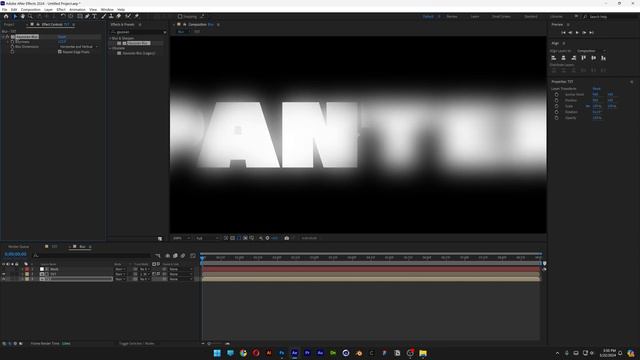Open Parent & Link dropdown for layer 1
Viewport: 640px width, 360px height.
[x=180, y=269]
